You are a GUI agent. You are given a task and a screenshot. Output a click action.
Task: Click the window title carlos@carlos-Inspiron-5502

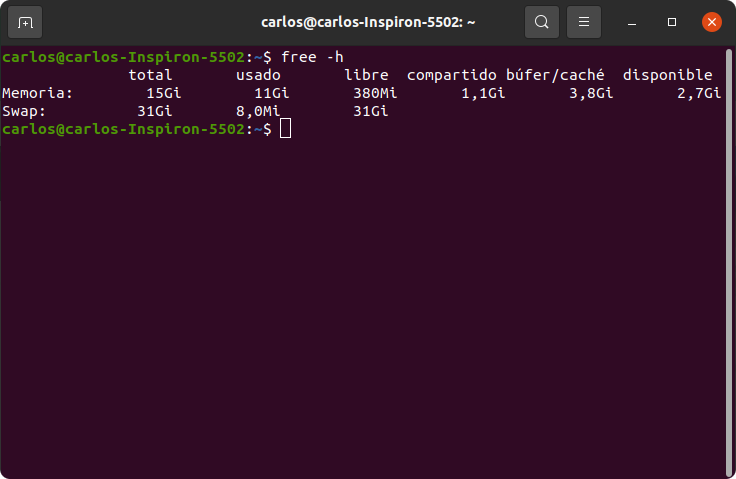pyautogui.click(x=368, y=22)
